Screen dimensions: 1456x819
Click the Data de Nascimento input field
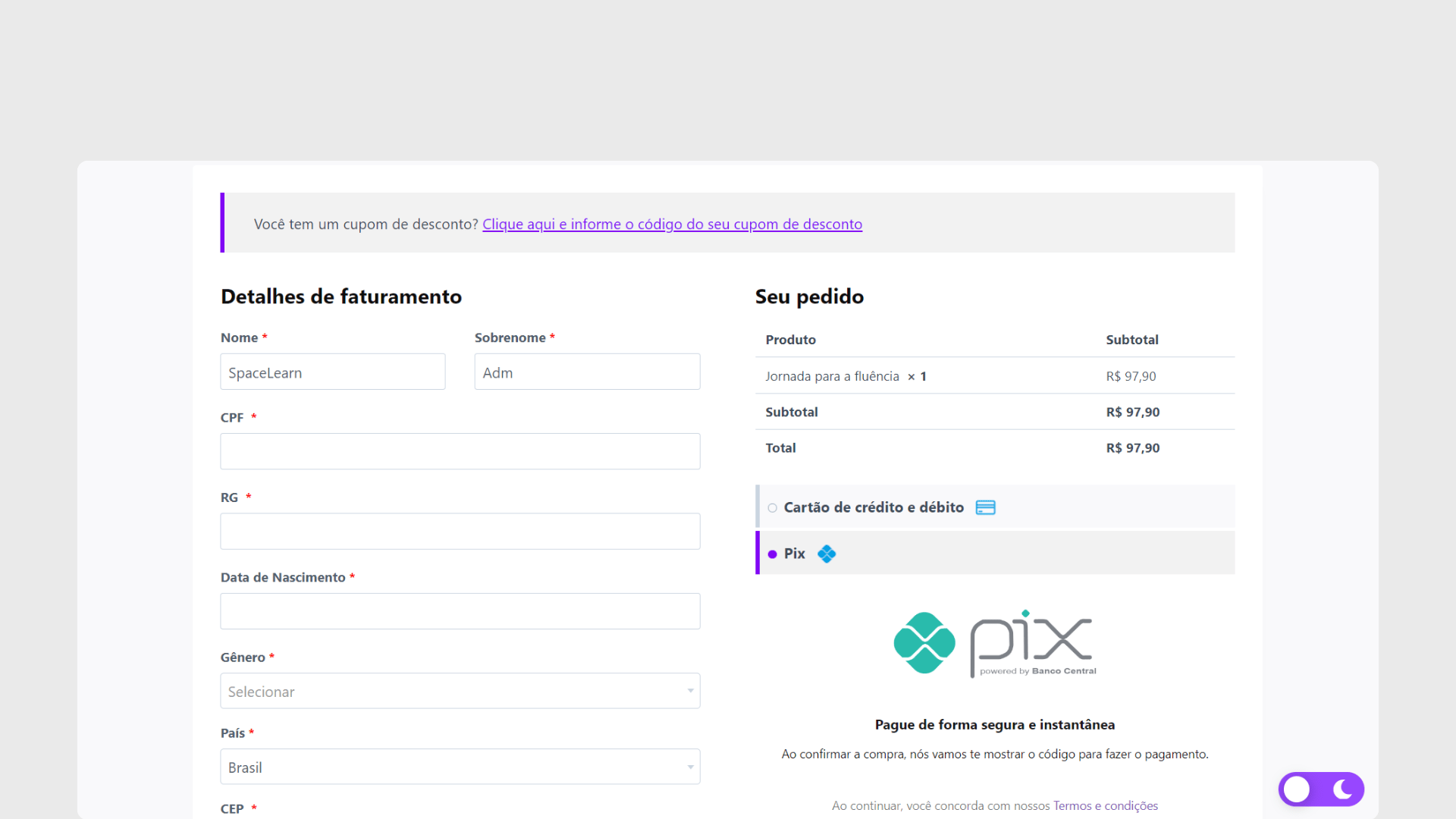(x=460, y=611)
